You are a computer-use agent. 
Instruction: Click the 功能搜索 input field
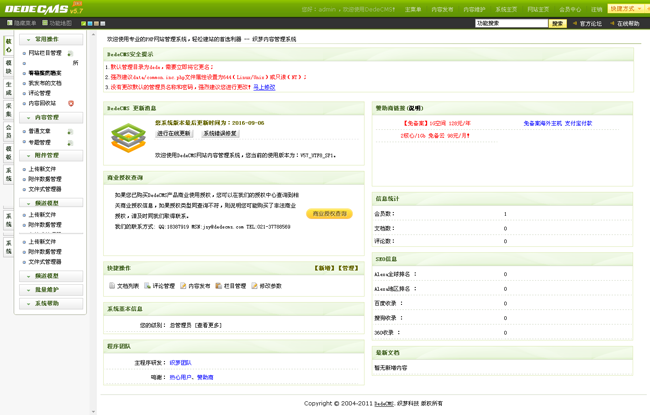click(x=512, y=24)
